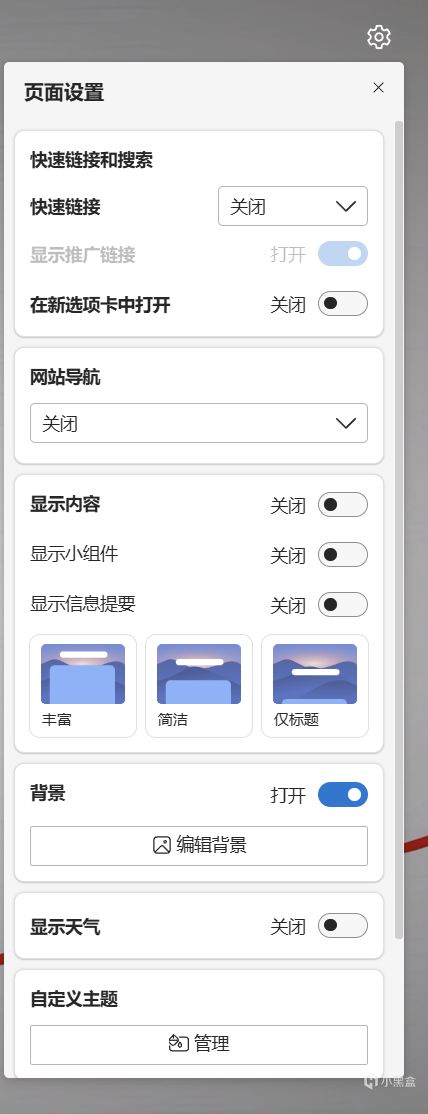Click the 管理 custom theme button

click(x=198, y=1044)
